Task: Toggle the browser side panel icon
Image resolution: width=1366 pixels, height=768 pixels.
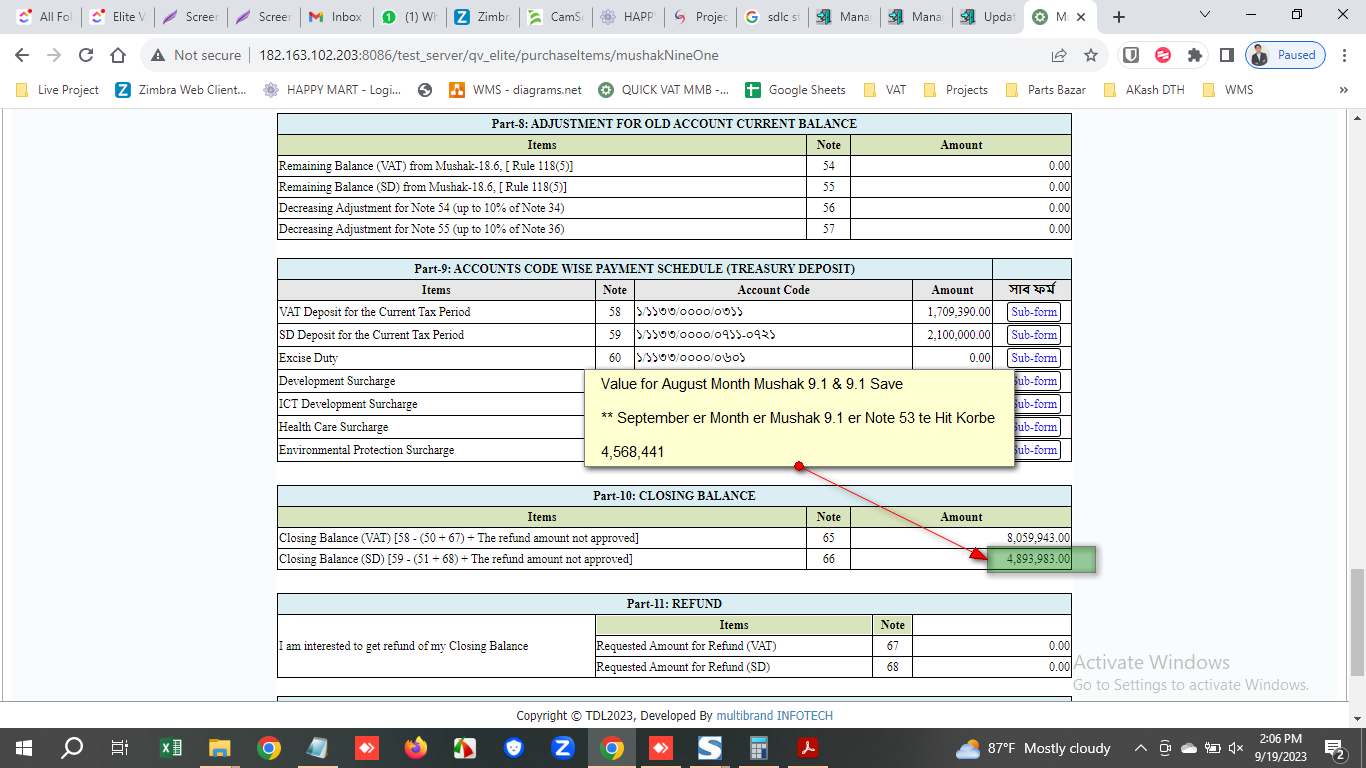Action: (1226, 55)
